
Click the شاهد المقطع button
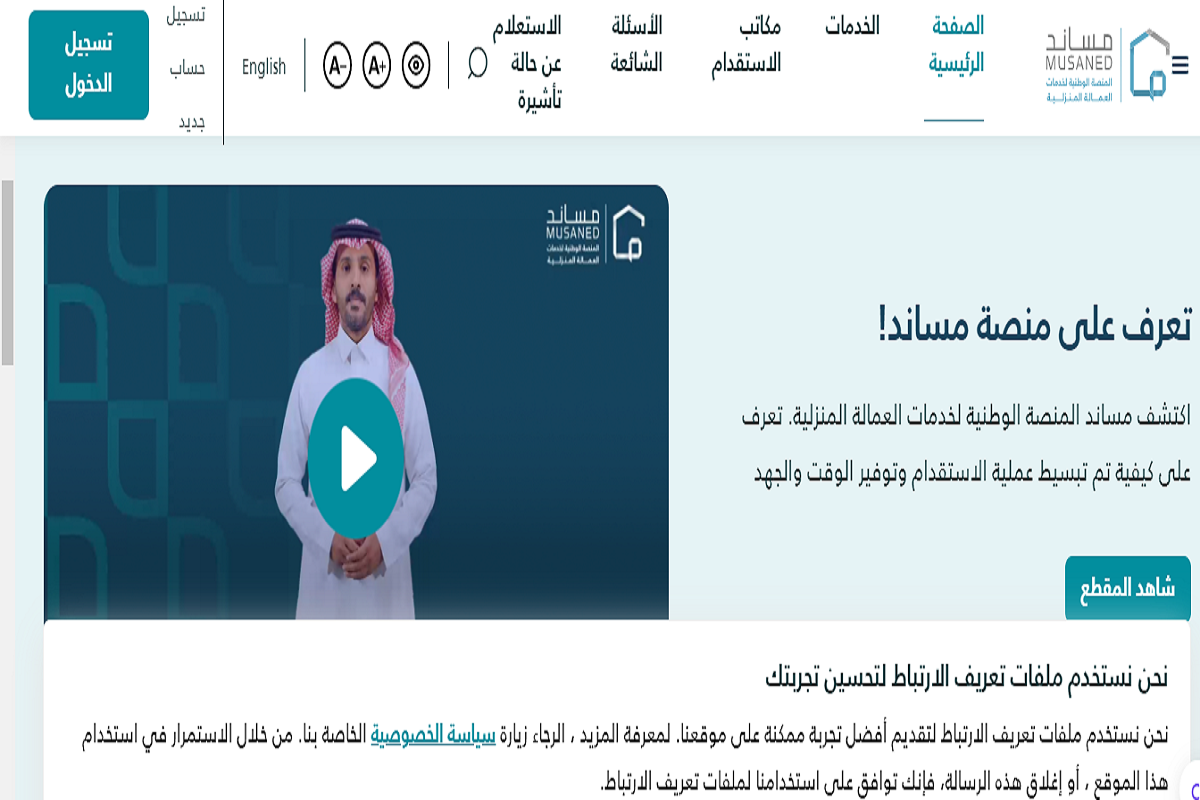point(1127,588)
